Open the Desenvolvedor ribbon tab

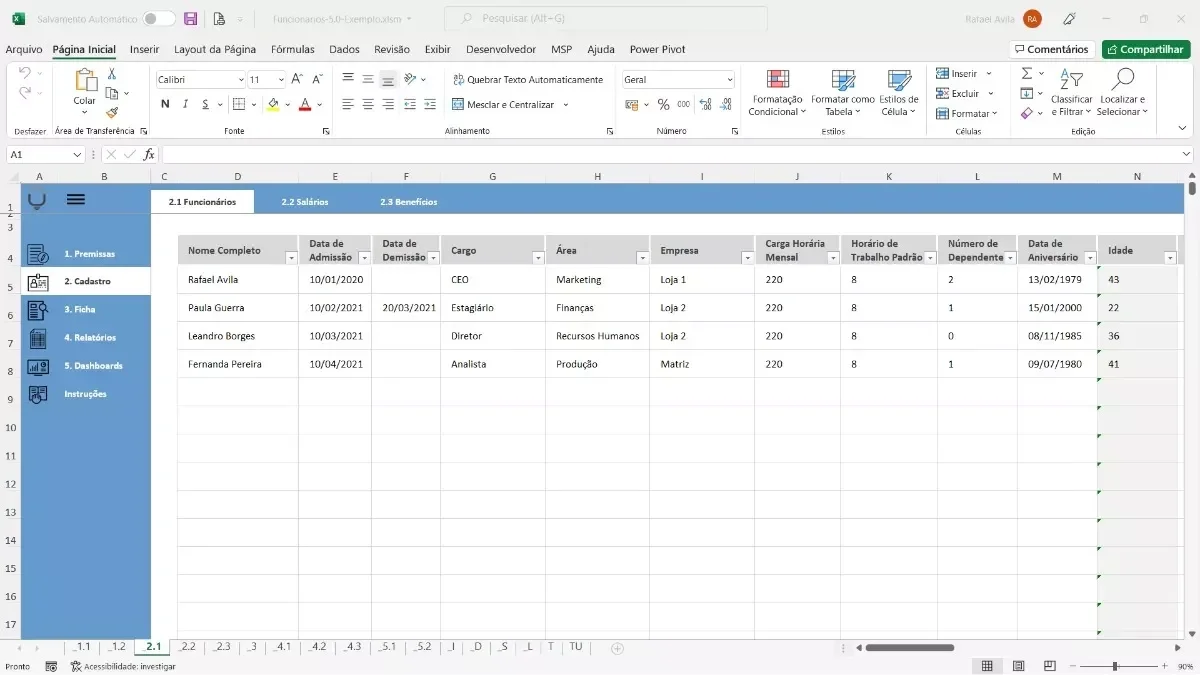(501, 49)
